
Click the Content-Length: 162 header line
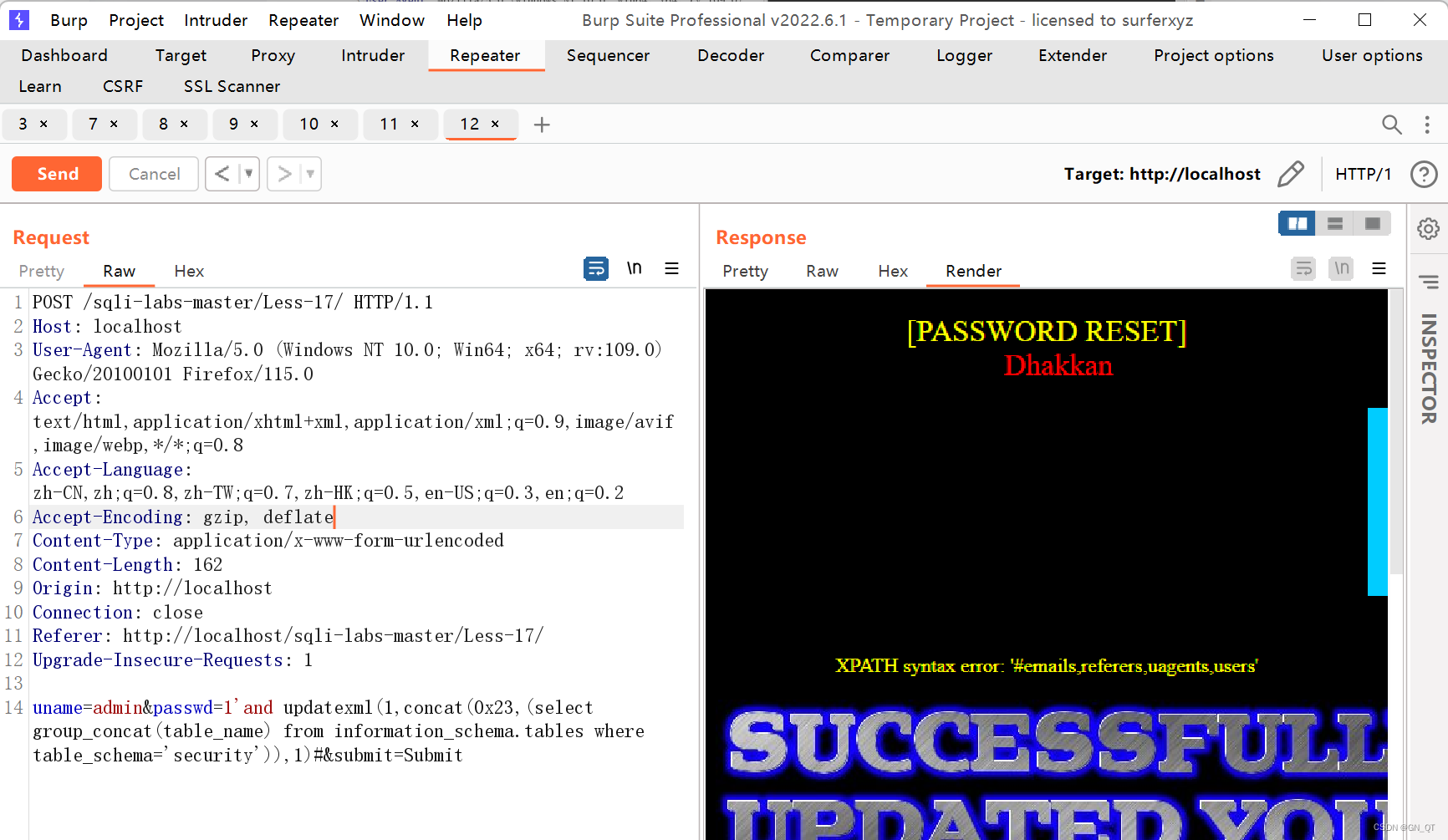coord(127,565)
